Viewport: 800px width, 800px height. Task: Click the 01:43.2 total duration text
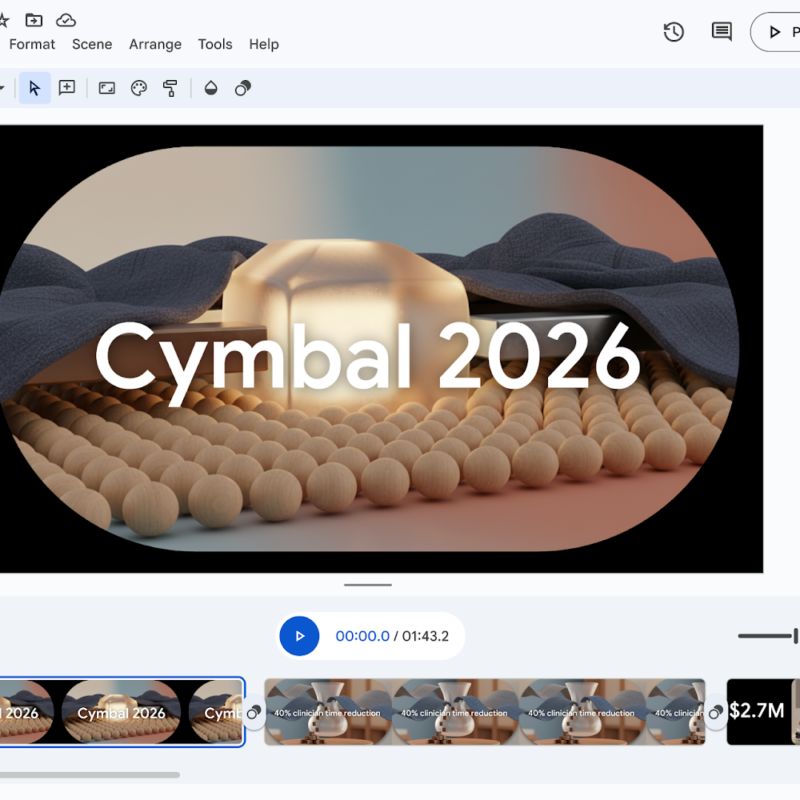[425, 636]
